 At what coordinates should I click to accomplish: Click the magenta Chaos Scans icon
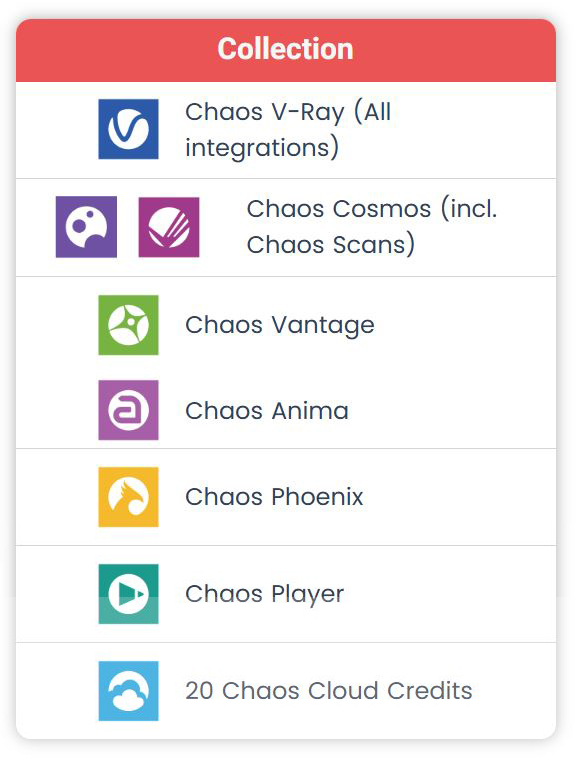tap(169, 227)
